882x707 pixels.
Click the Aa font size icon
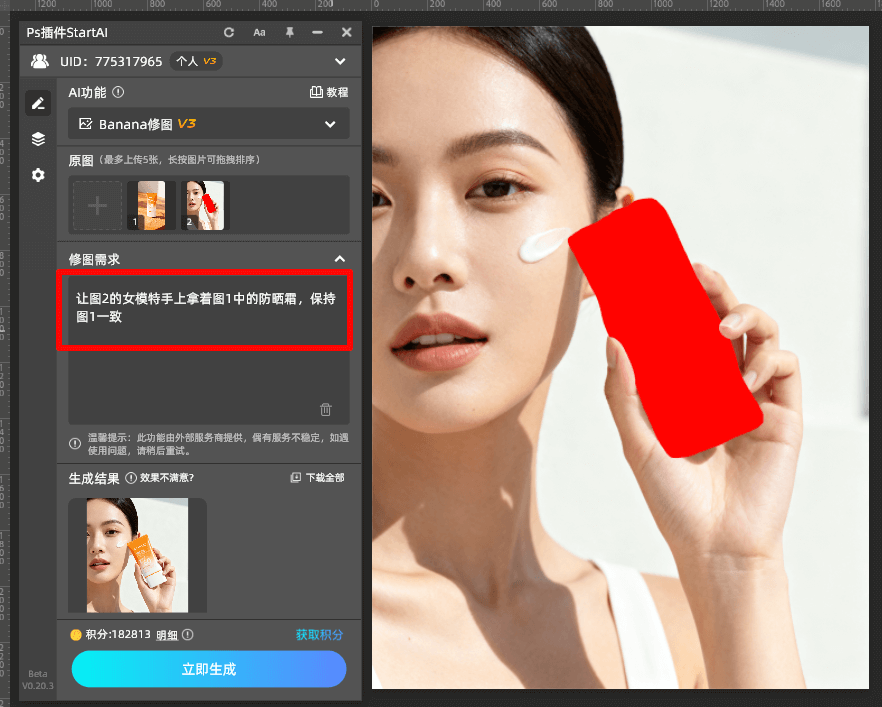tap(259, 32)
